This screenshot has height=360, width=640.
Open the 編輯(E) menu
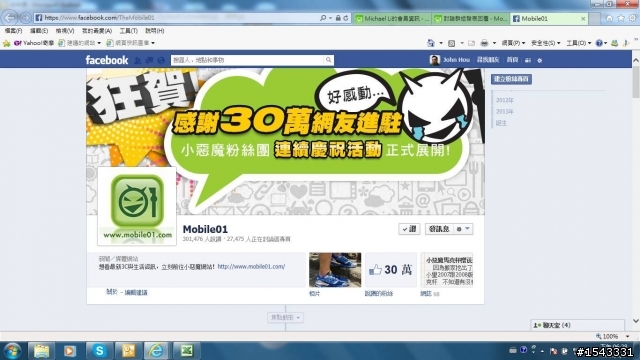click(x=39, y=31)
